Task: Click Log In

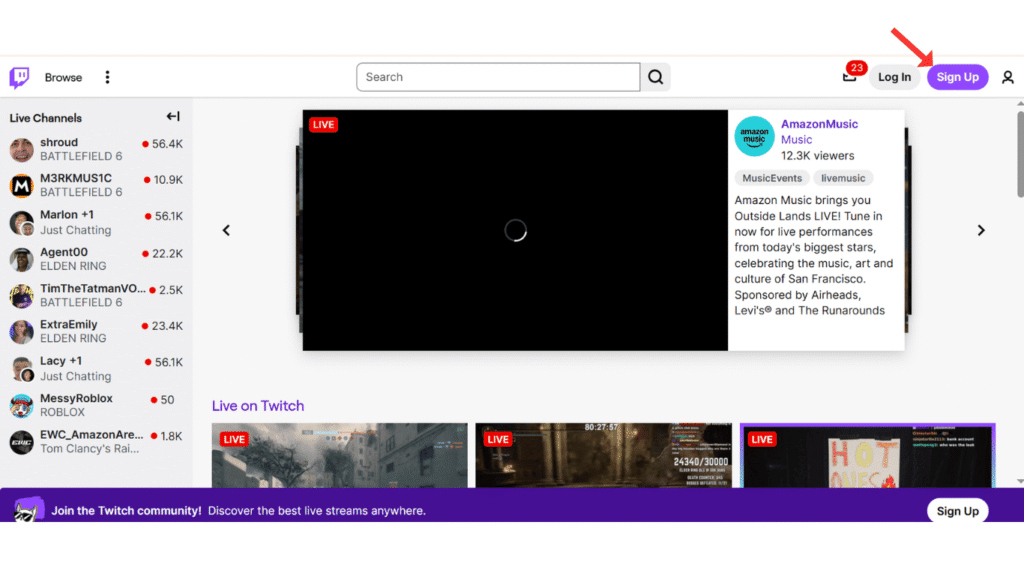Action: click(x=894, y=76)
